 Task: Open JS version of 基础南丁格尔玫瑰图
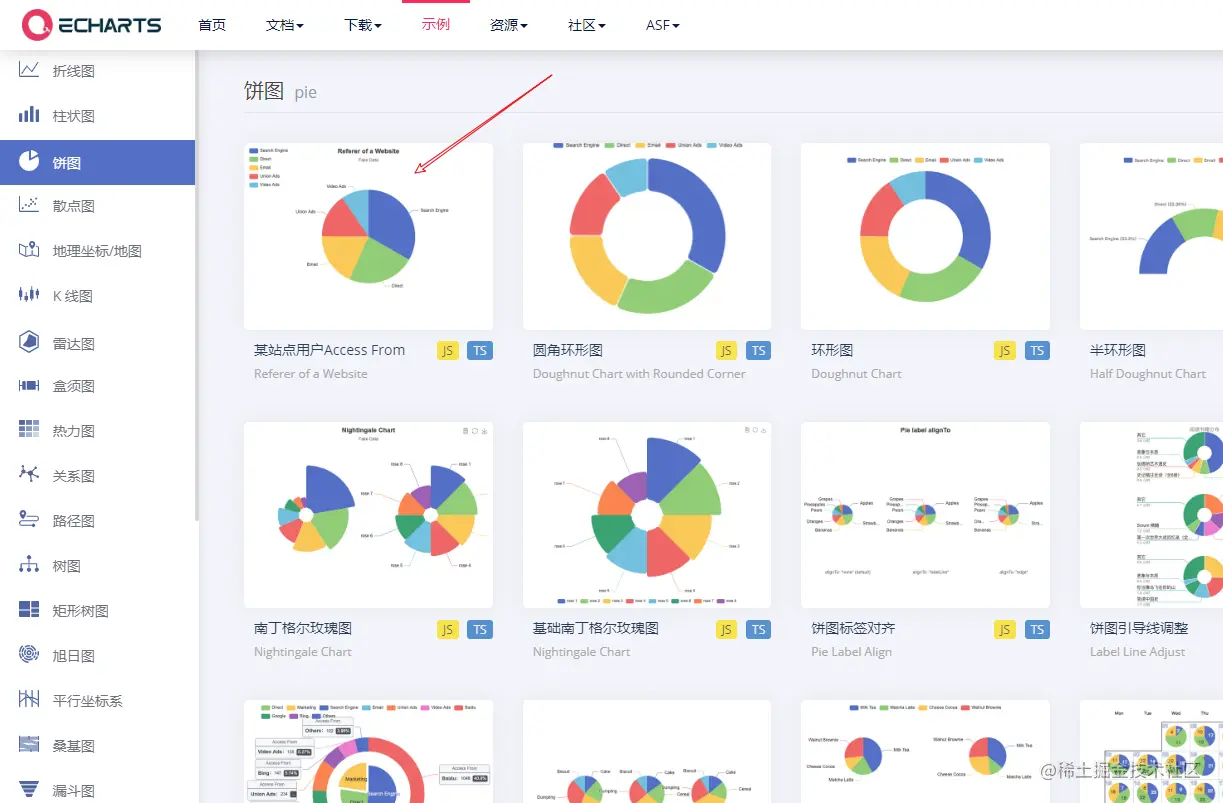coord(726,629)
